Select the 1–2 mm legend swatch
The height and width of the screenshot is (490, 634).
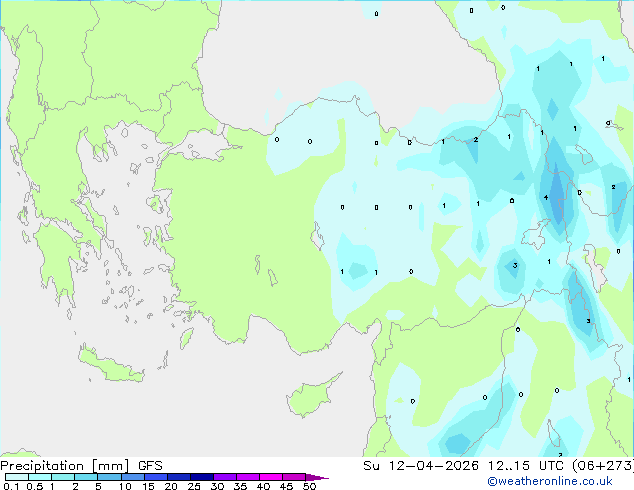click(63, 477)
